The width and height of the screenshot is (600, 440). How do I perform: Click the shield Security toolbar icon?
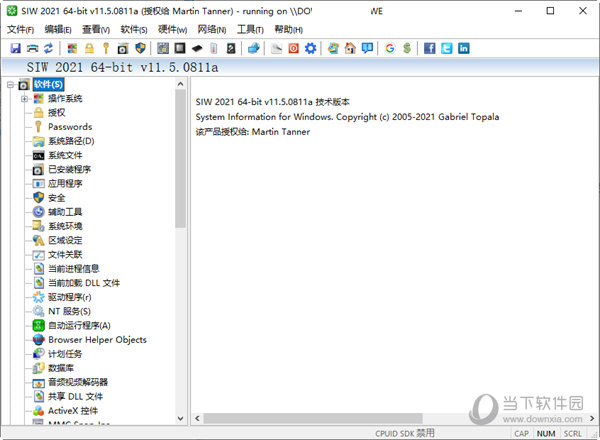click(x=140, y=48)
